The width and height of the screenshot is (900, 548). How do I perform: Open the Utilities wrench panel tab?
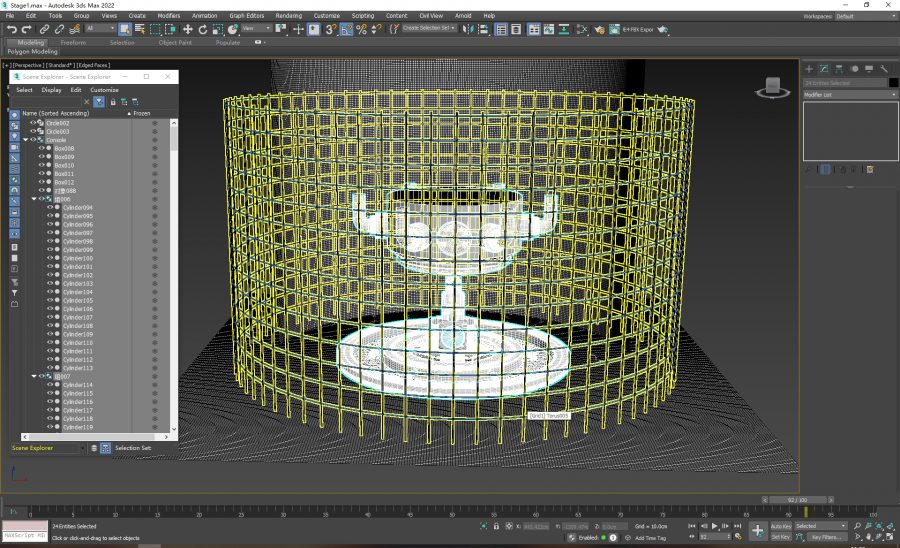coord(885,68)
